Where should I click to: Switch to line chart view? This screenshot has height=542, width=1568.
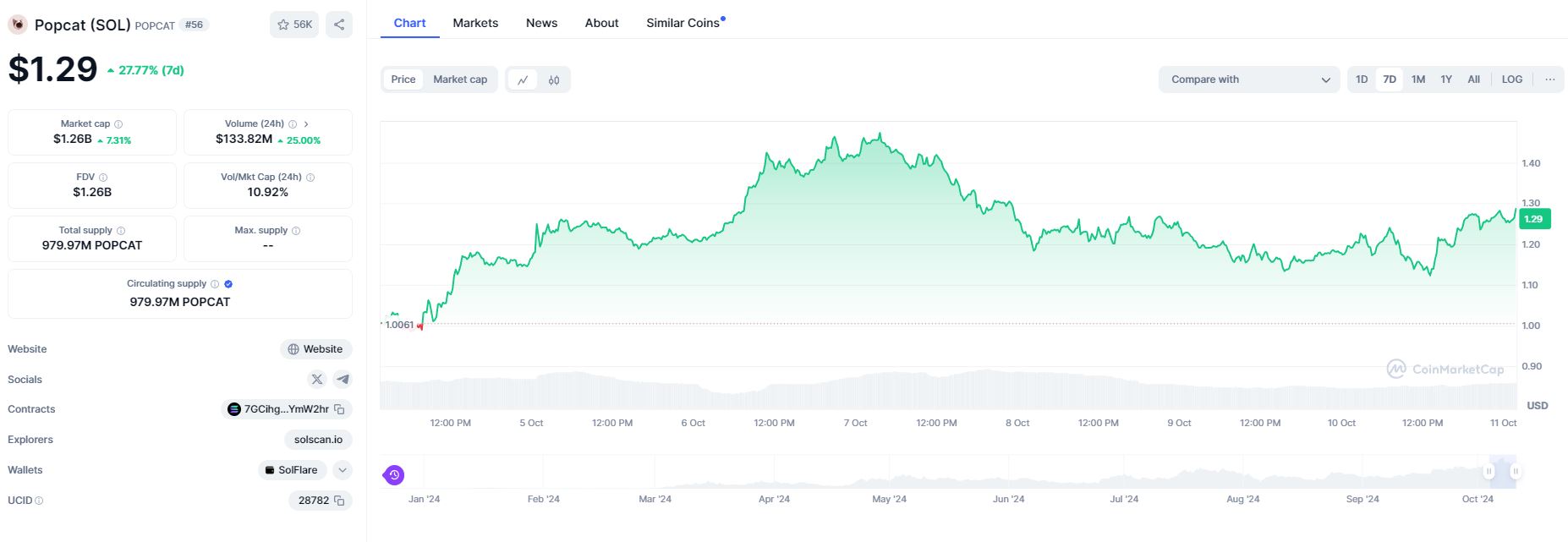point(523,79)
